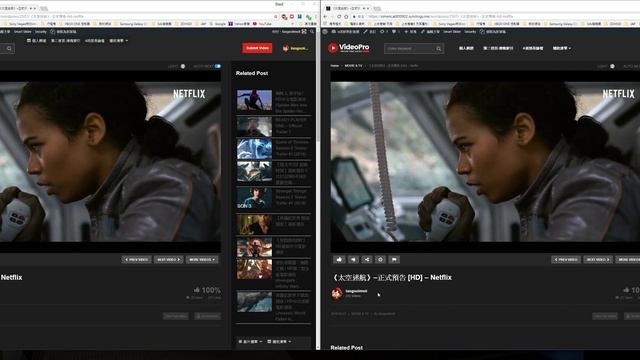Screen dimensions: 640x360
Task: Click the admin bar search icon in left window
Action: 312,31
